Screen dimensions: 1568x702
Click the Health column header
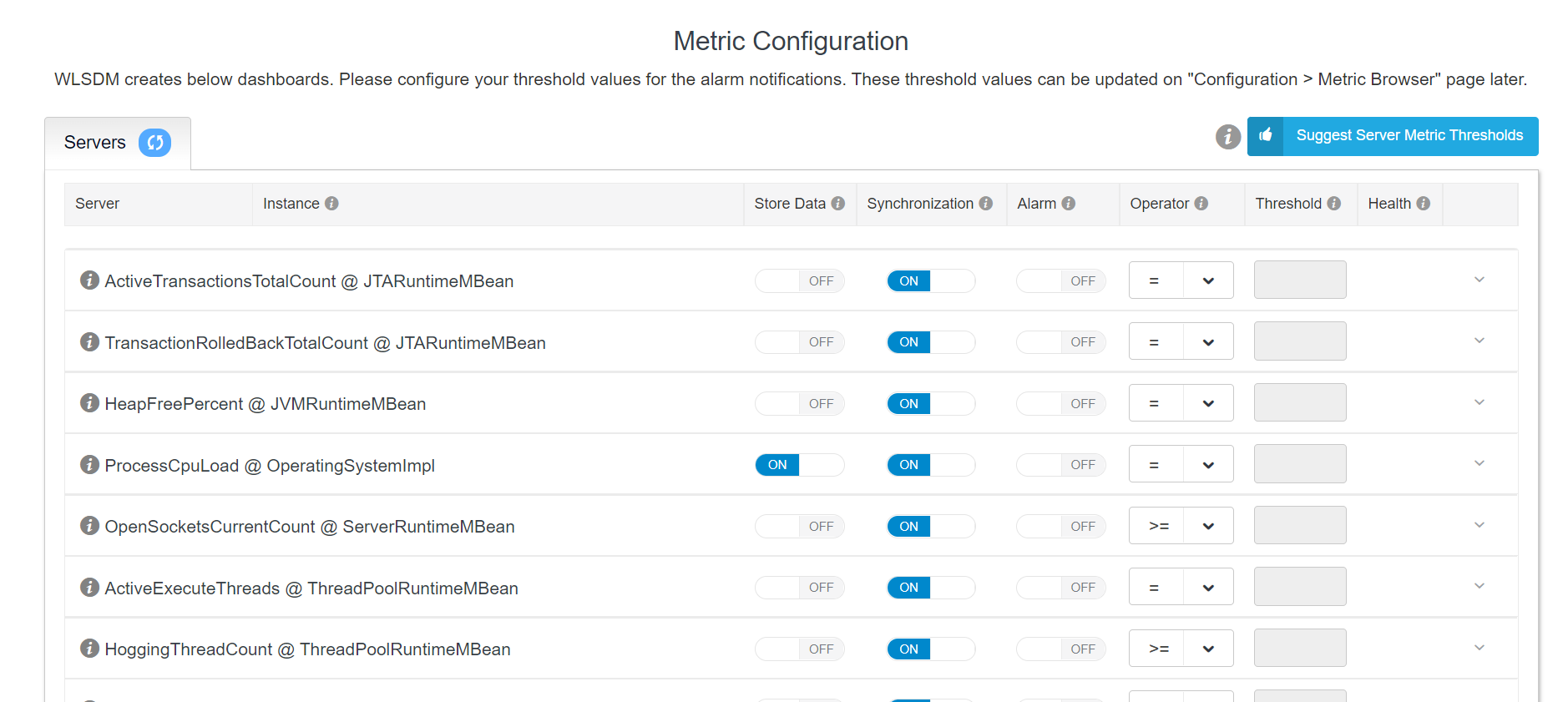click(x=1389, y=204)
